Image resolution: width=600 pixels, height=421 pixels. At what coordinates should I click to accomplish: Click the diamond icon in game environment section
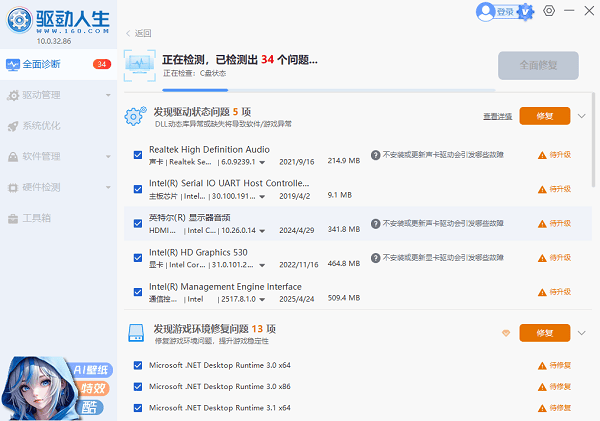click(505, 332)
